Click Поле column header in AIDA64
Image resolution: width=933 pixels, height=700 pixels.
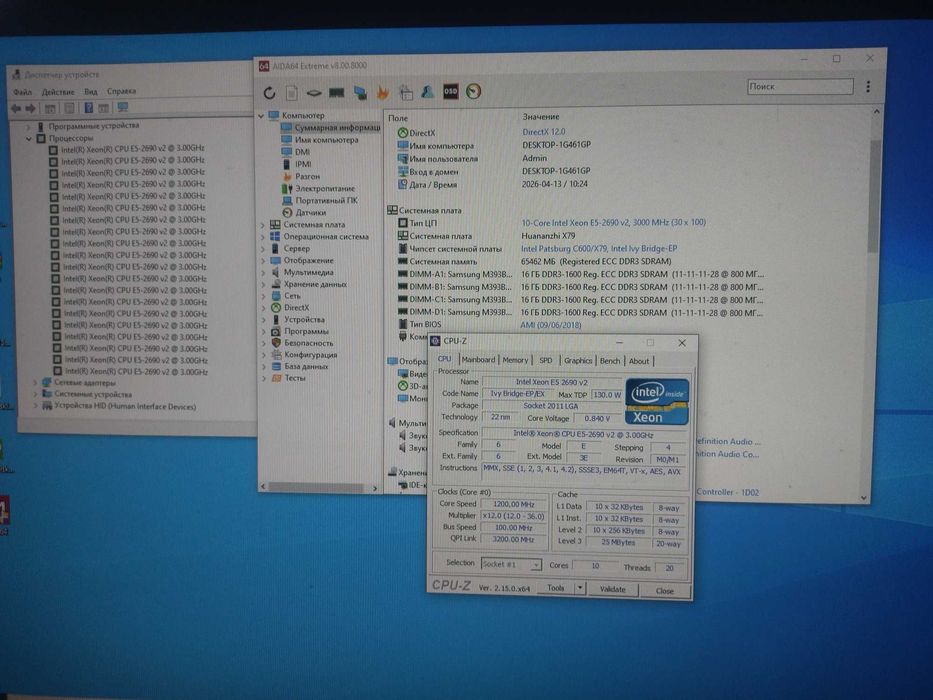pos(398,118)
